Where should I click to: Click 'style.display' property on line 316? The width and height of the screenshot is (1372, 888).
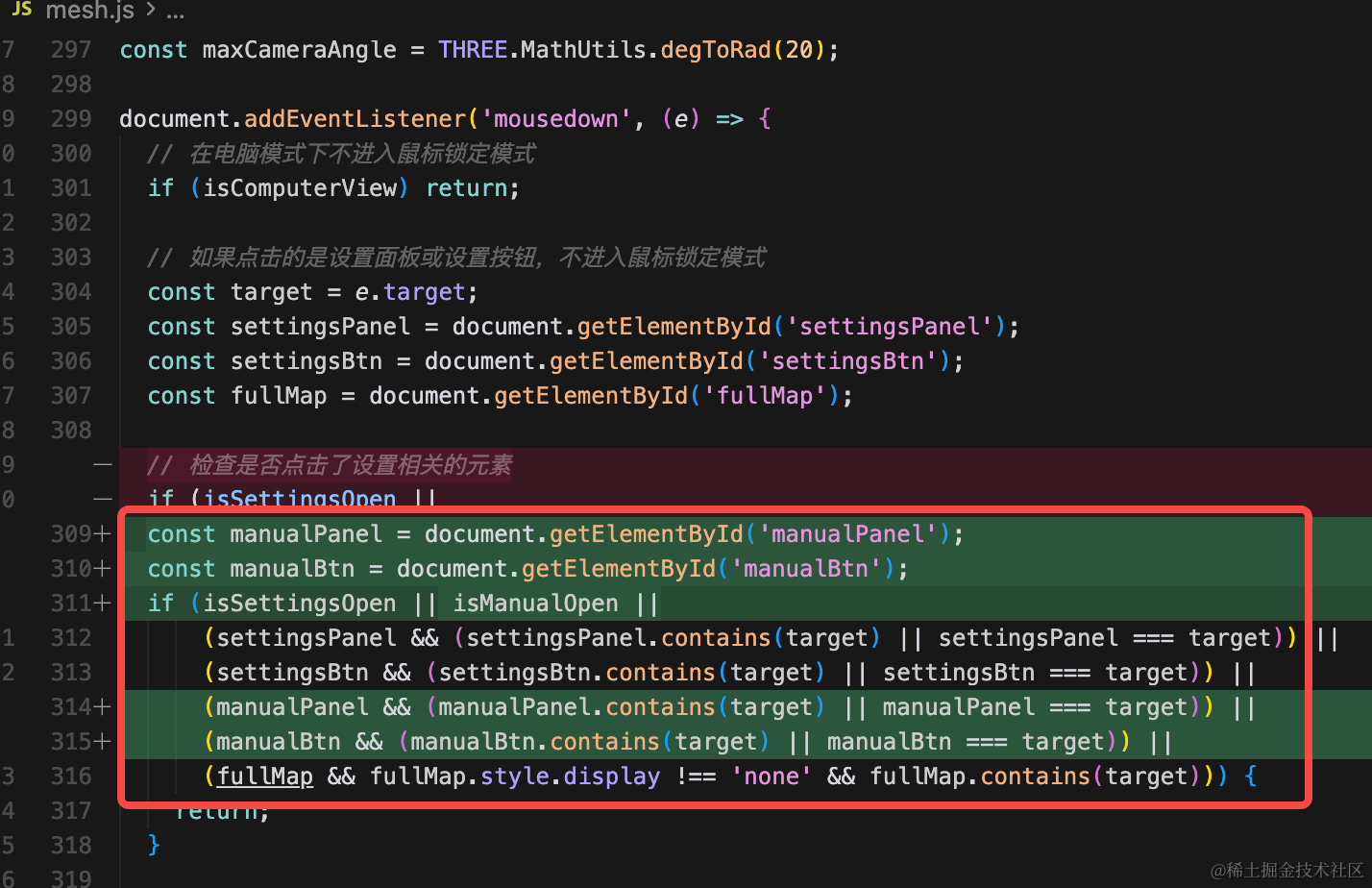click(x=570, y=777)
